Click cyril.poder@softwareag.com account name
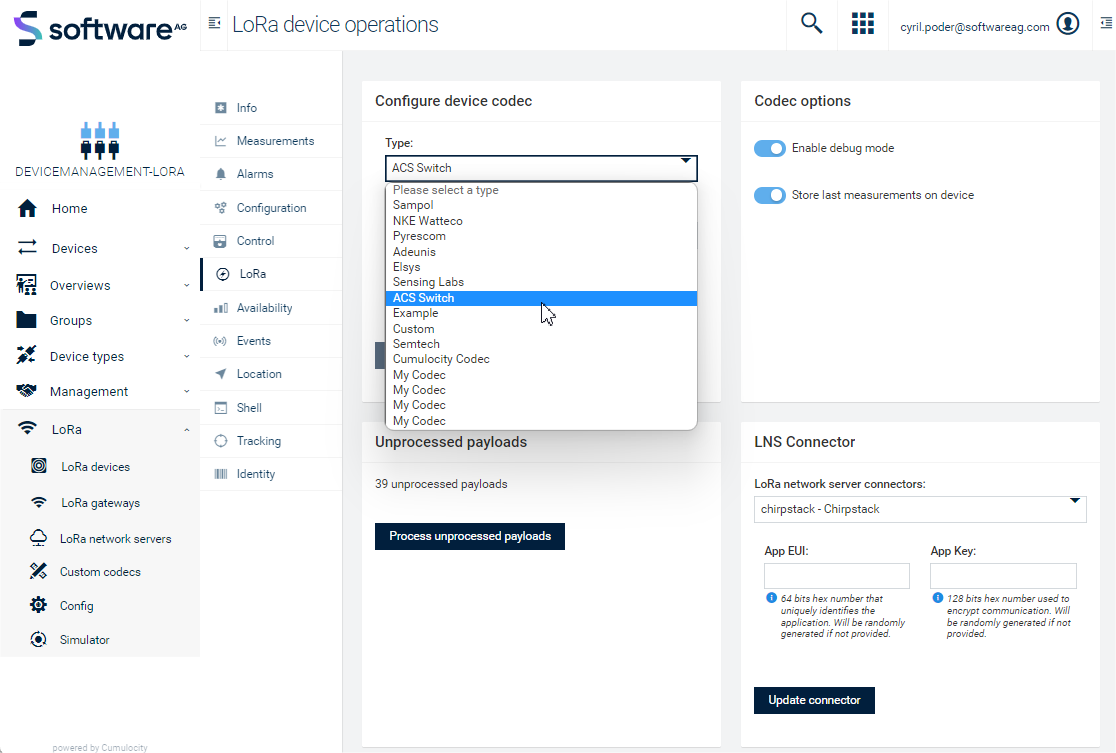1116x753 pixels. [974, 26]
